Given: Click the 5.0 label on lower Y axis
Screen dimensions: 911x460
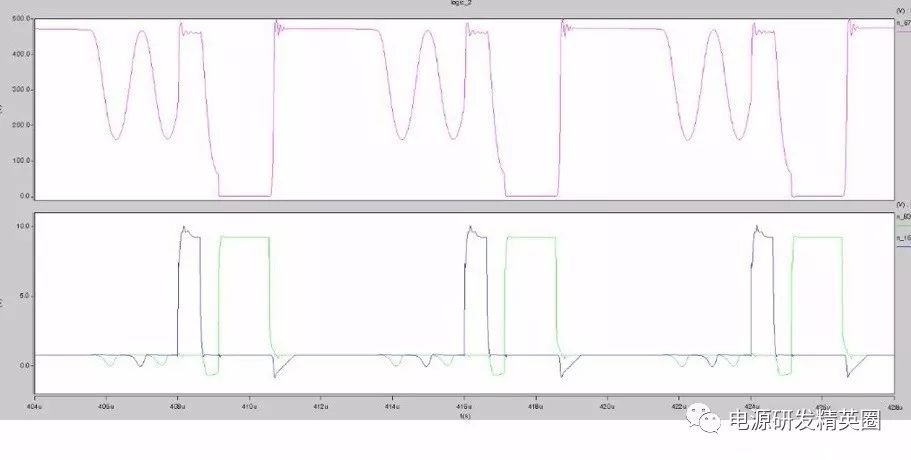Looking at the screenshot, I should tap(24, 296).
